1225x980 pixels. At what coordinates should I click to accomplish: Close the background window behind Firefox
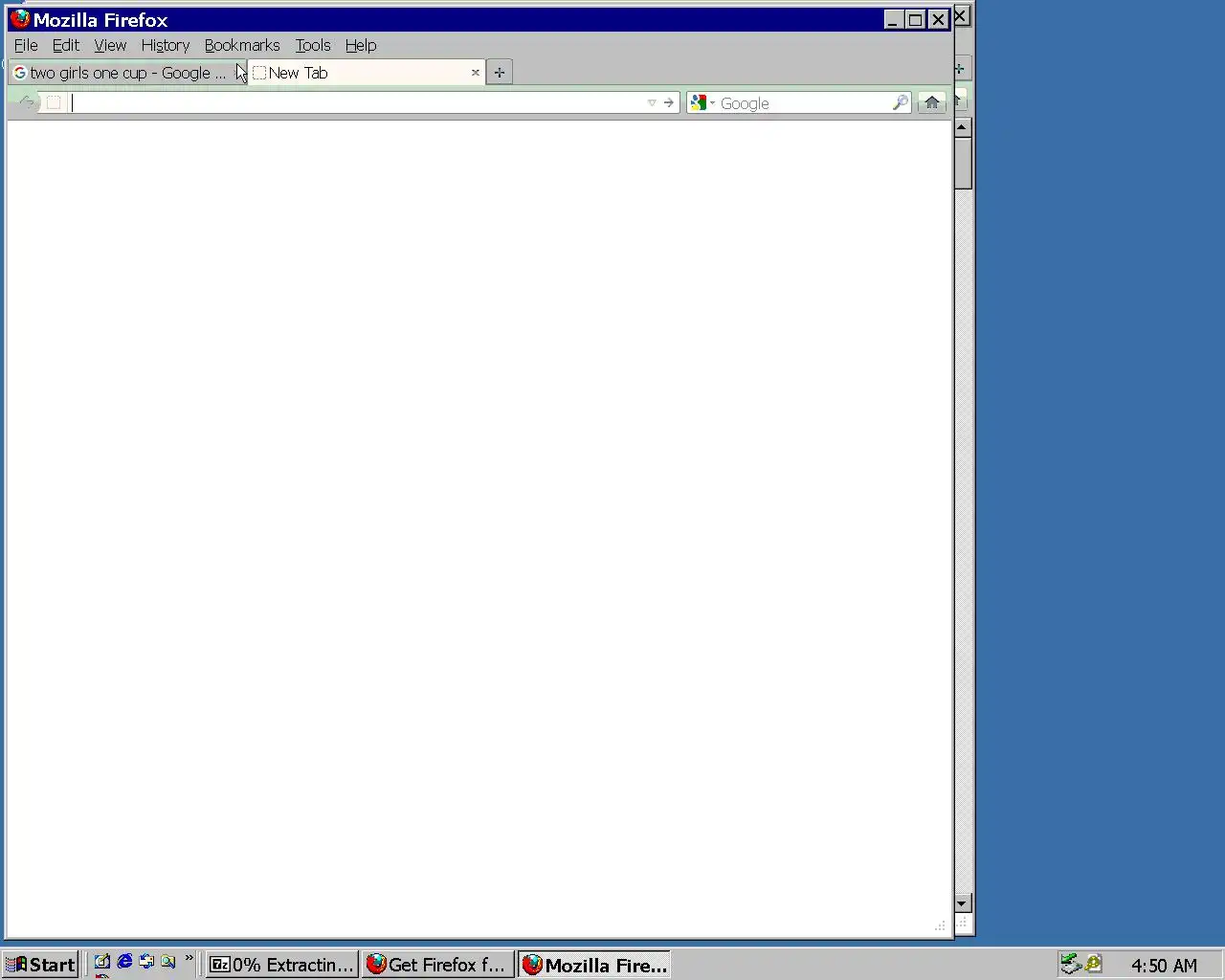(x=961, y=15)
